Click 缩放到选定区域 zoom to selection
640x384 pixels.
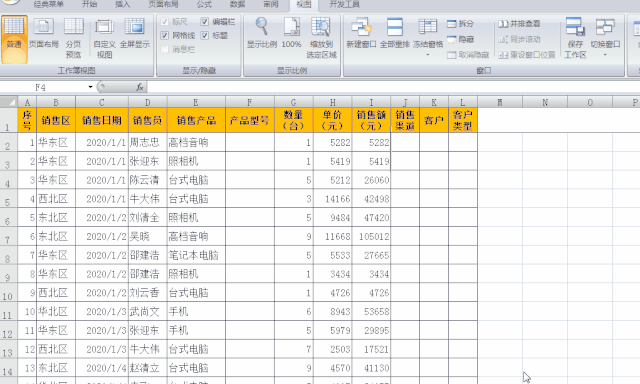321,38
